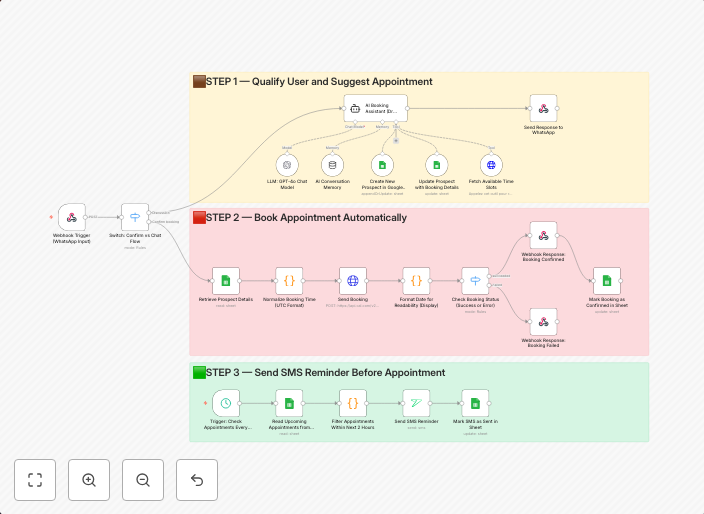Select the Webhook Trigger (WhatsApp Input) node
This screenshot has width=704, height=514.
pos(72,216)
